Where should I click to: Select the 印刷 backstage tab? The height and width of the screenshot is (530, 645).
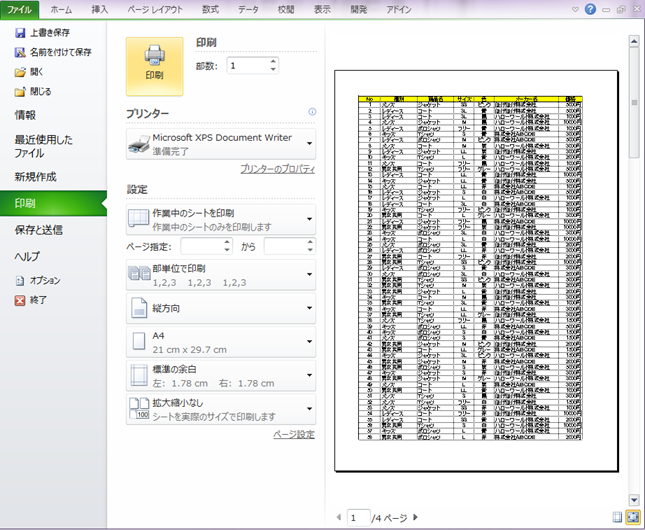click(x=53, y=203)
